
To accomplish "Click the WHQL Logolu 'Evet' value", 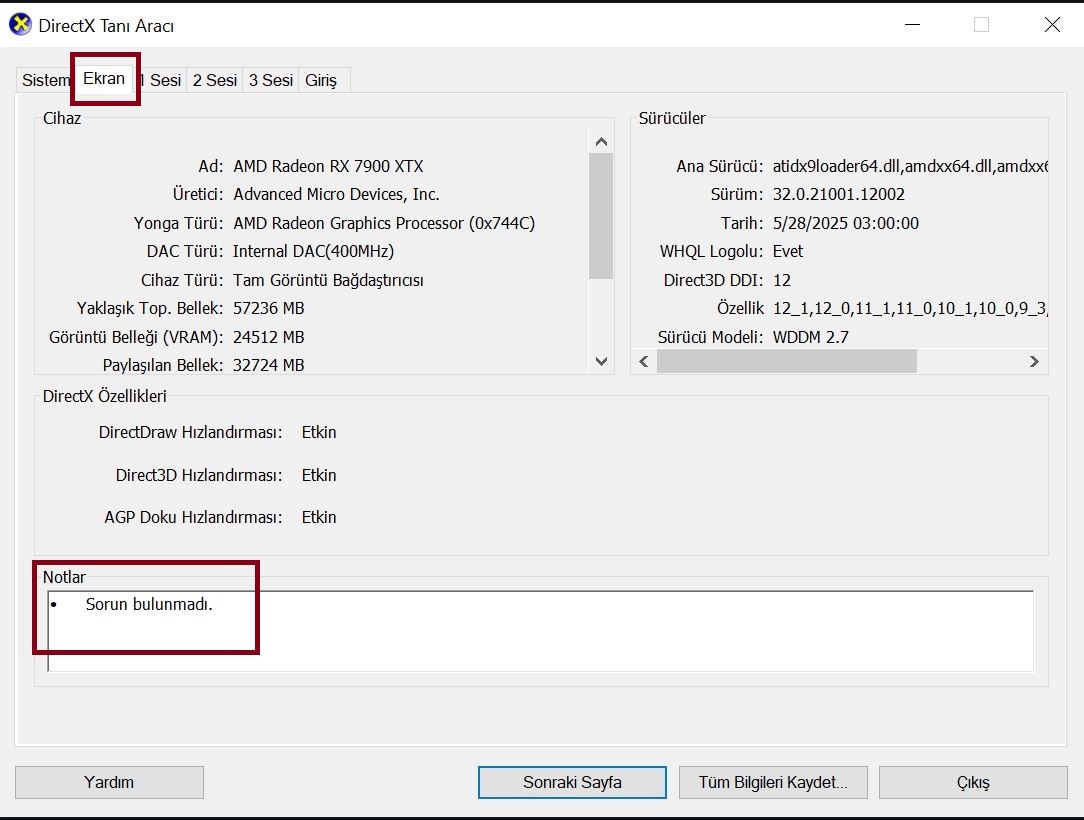I will tap(788, 251).
